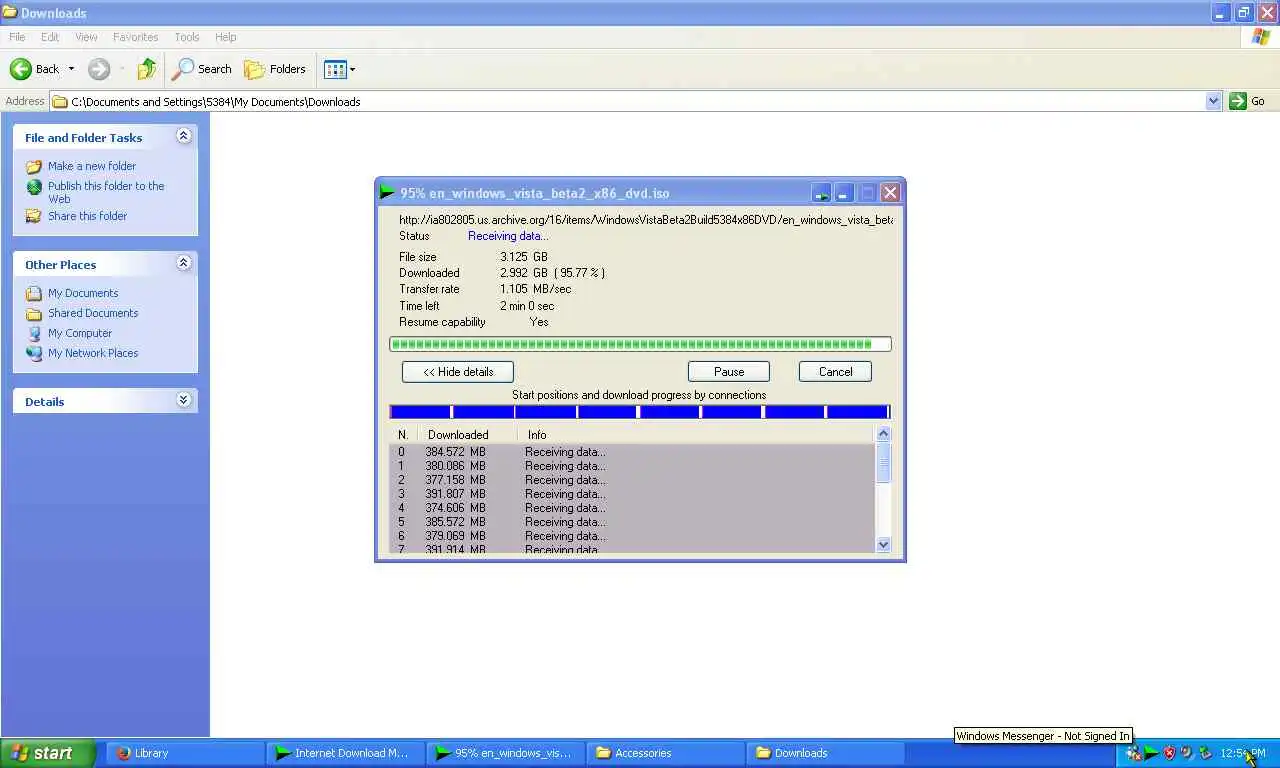Click Windows Messenger tray icon

pos(1133,753)
